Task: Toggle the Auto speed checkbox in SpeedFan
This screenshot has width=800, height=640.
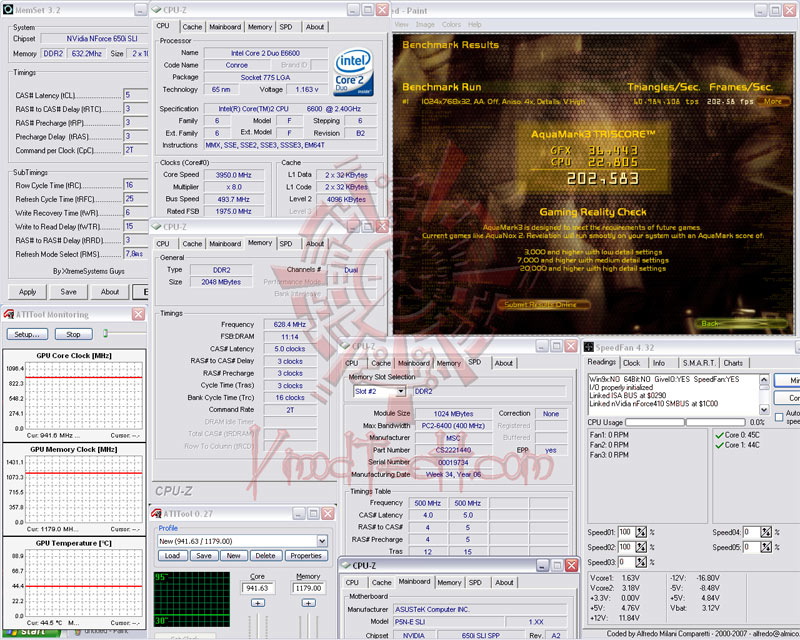Action: (x=779, y=417)
